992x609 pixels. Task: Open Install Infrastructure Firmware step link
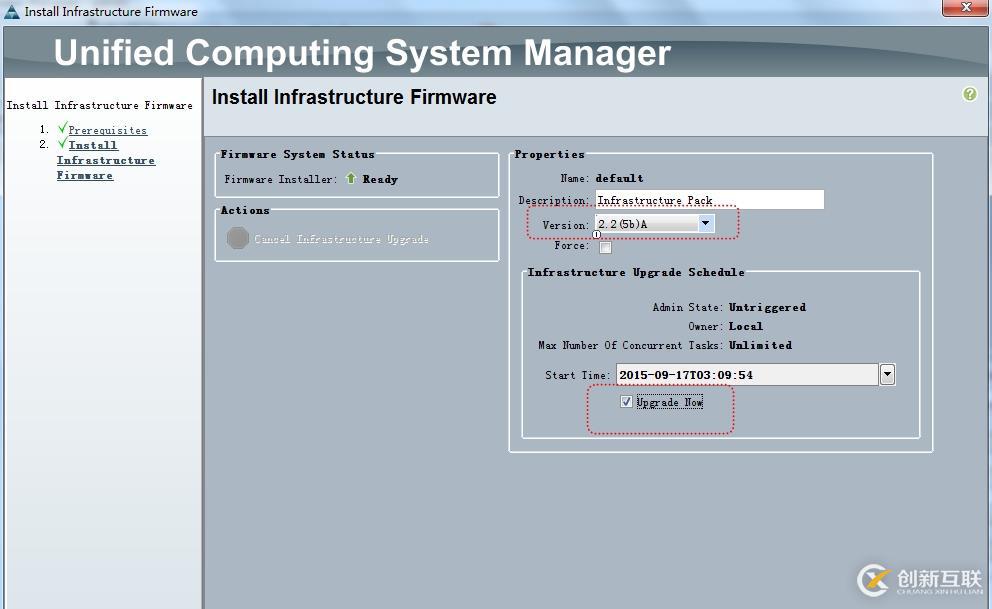pyautogui.click(x=105, y=160)
